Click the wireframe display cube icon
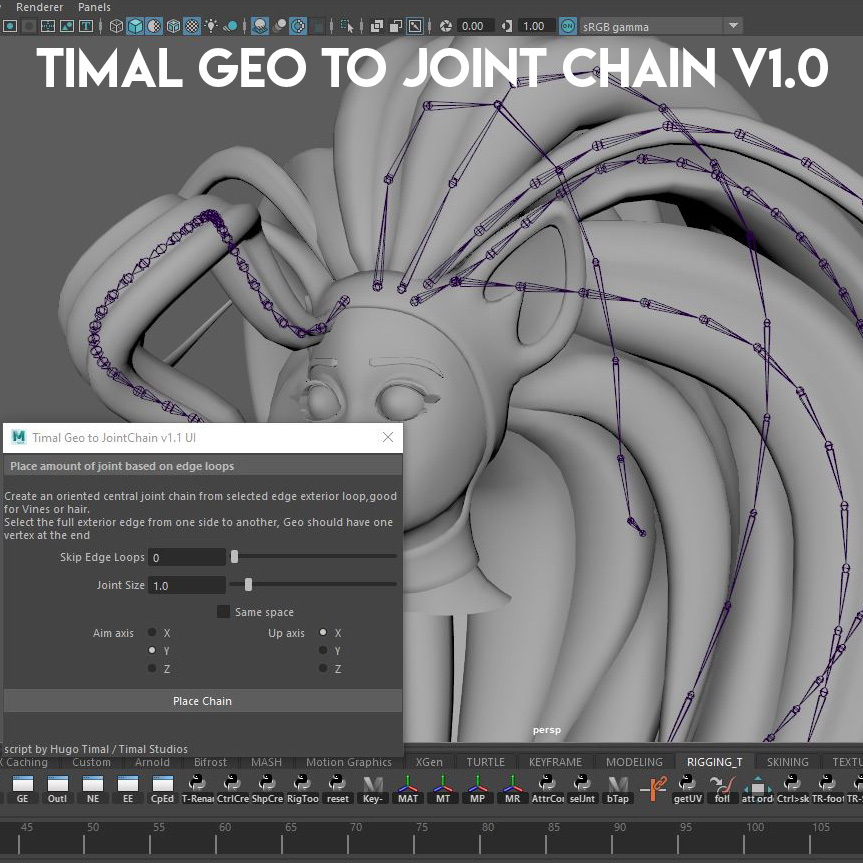This screenshot has height=863, width=863. [116, 26]
